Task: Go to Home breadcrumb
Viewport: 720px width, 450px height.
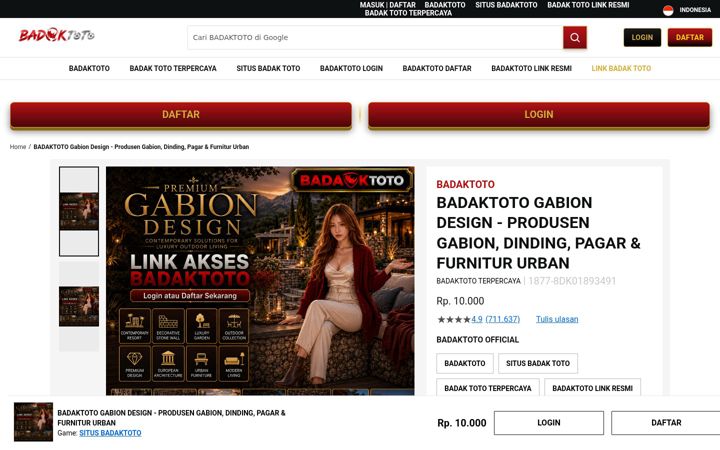Action: (18, 147)
